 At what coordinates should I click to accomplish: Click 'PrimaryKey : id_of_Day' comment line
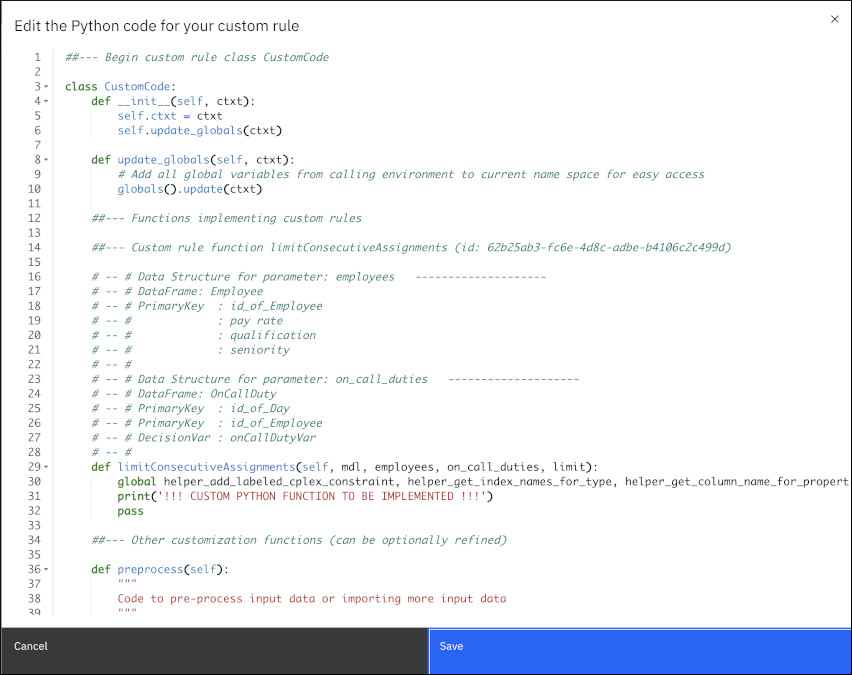coord(191,408)
